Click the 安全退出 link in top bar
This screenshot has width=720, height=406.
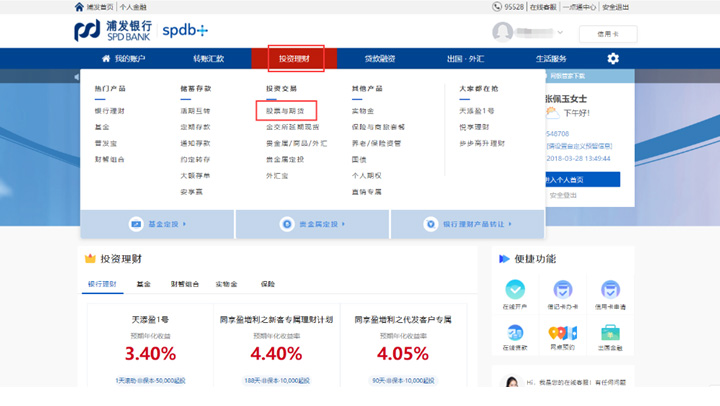pos(617,6)
